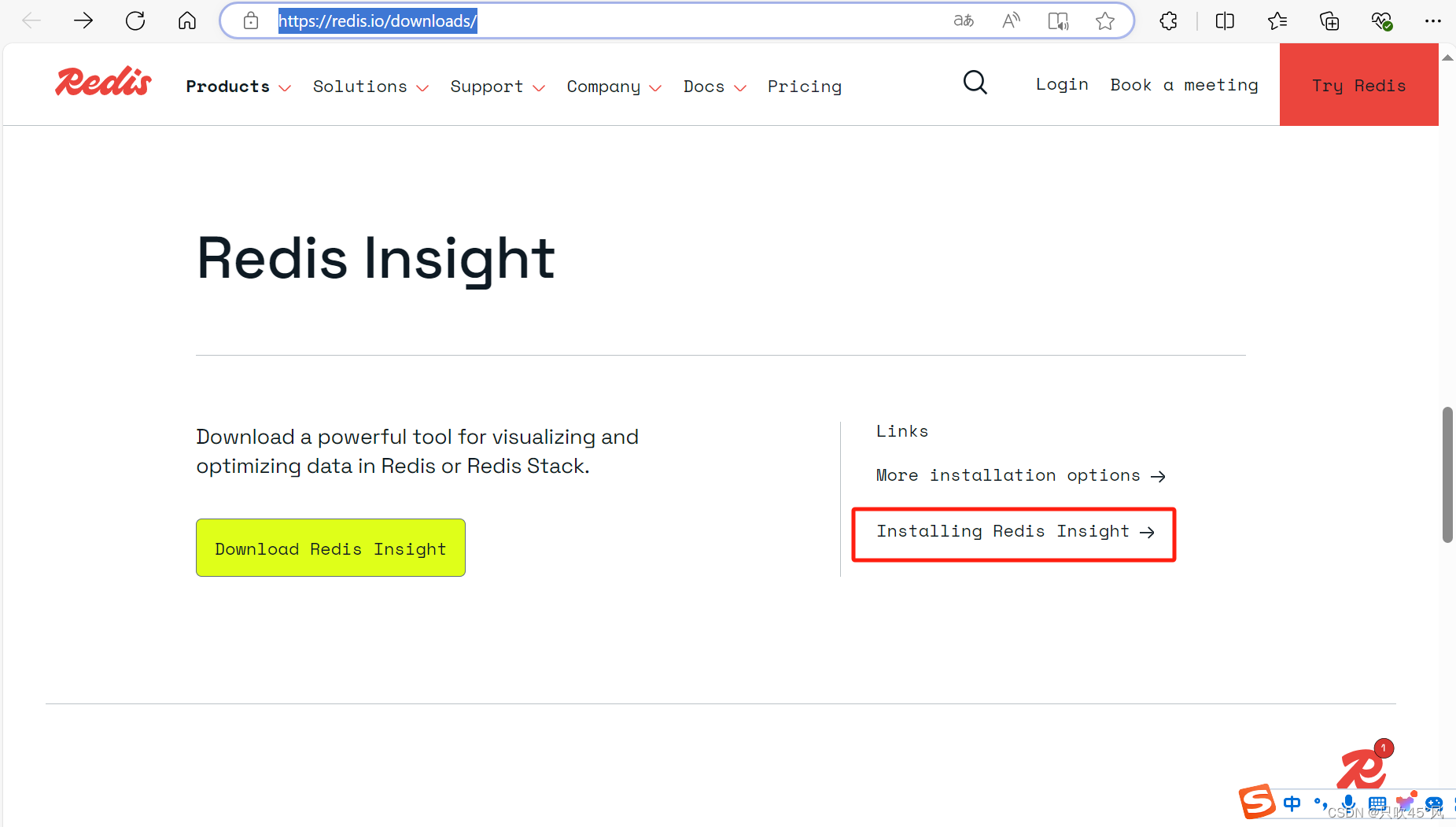This screenshot has width=1456, height=827.
Task: Reload the page with refresh icon
Action: click(x=135, y=20)
